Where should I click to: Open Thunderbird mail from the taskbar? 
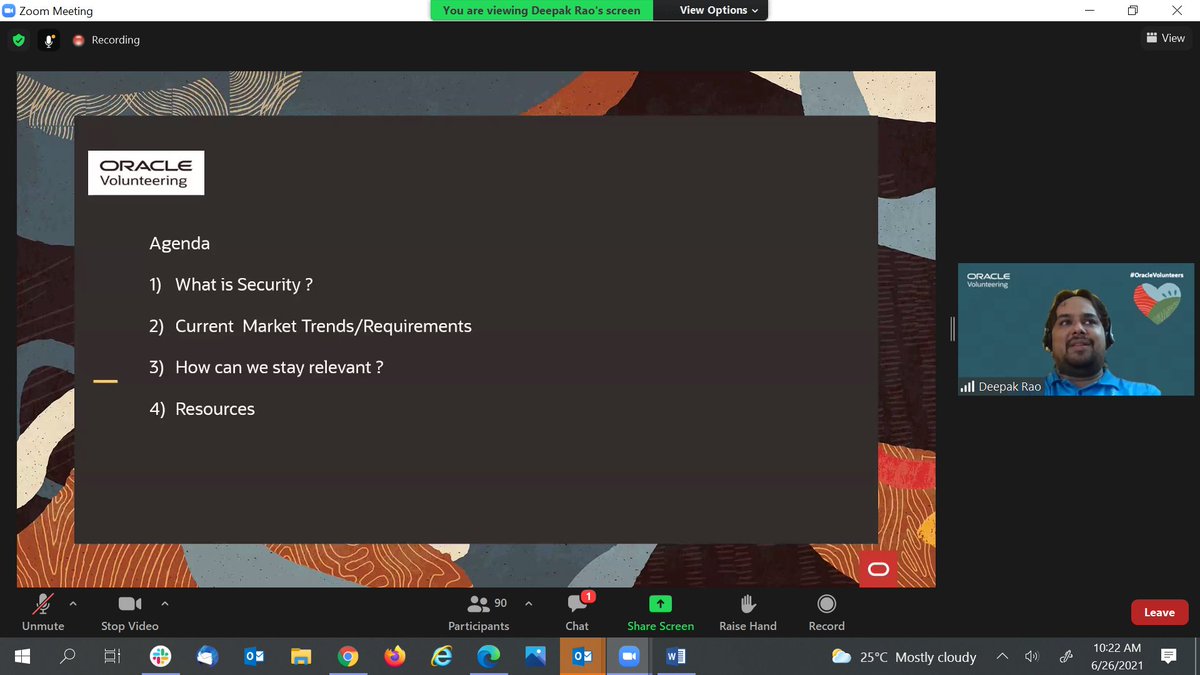[207, 657]
